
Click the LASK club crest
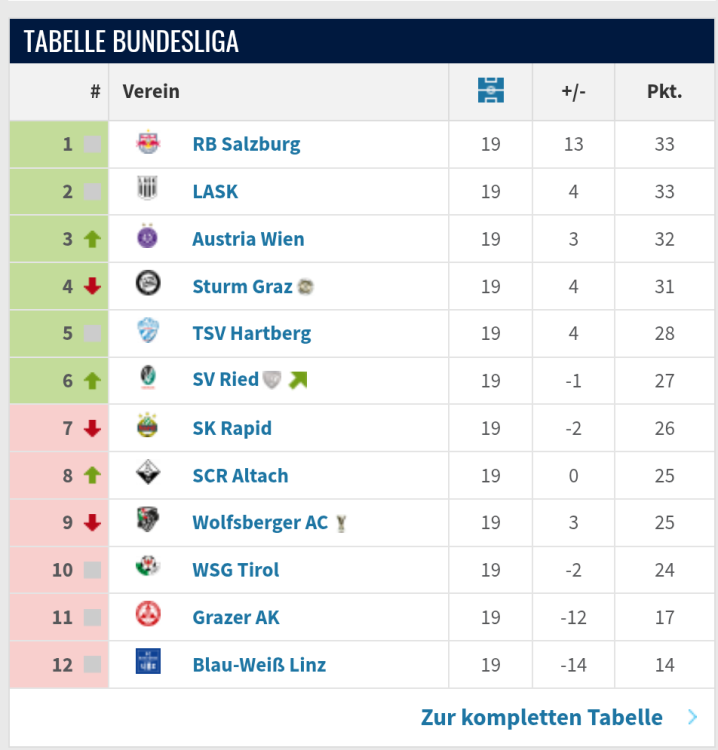click(x=148, y=191)
